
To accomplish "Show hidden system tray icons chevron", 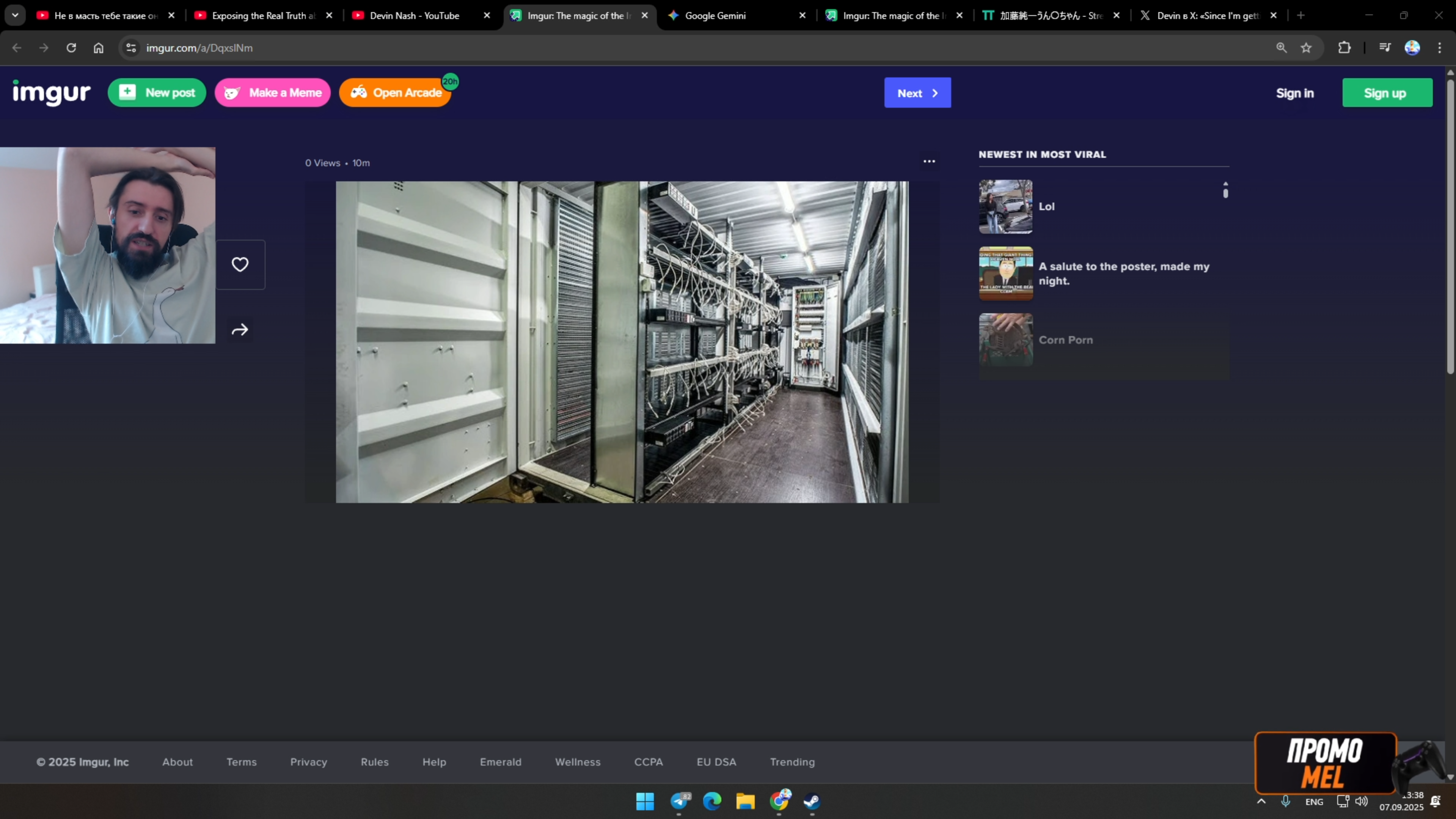I will coord(1261,802).
